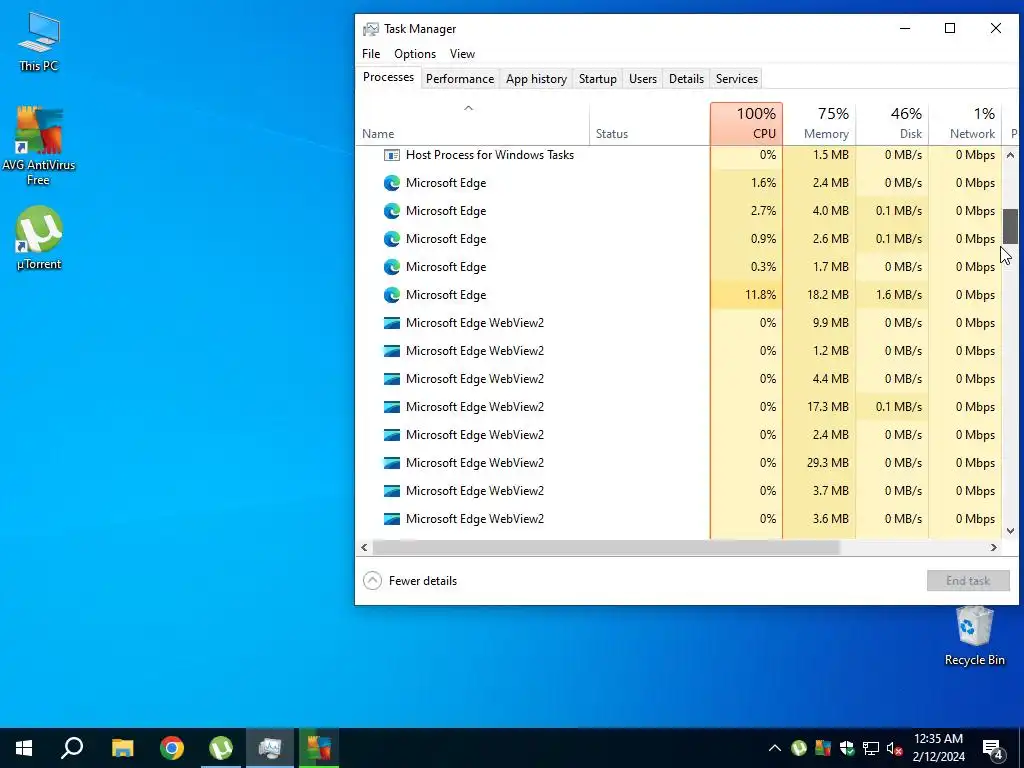Select WebView2 row with 3.7 MB memory
Image resolution: width=1024 pixels, height=768 pixels.
tap(679, 491)
